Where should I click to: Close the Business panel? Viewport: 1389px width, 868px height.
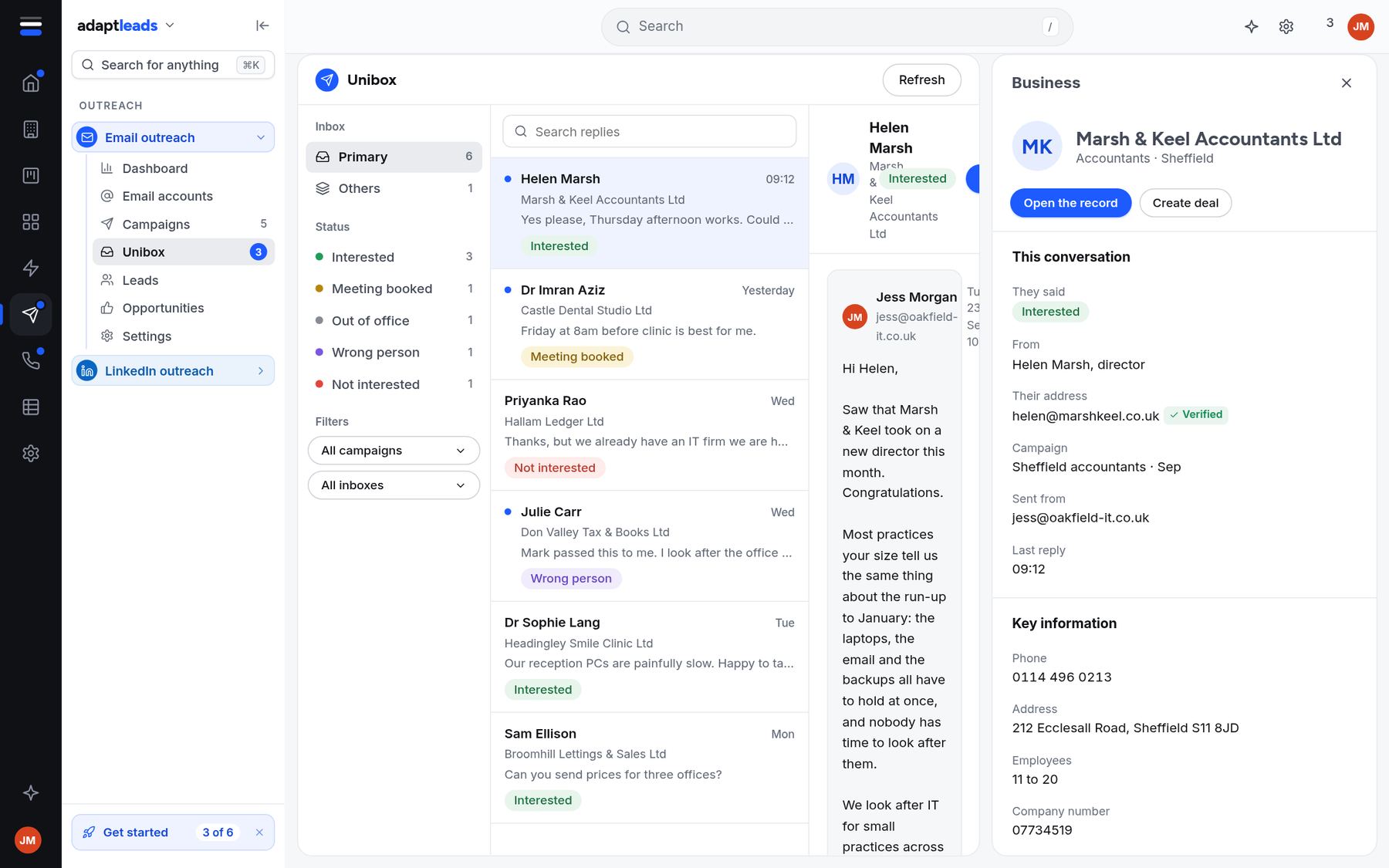(1347, 83)
